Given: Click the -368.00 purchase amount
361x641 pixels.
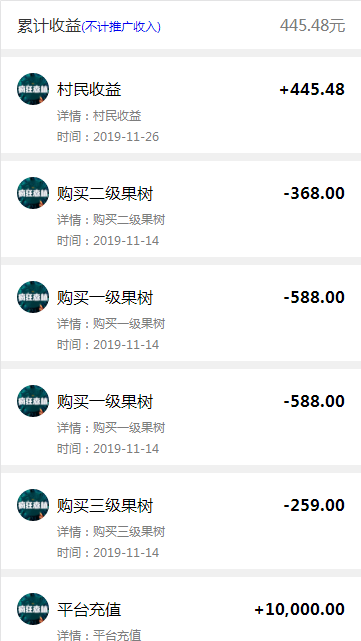Looking at the screenshot, I should click(314, 193).
